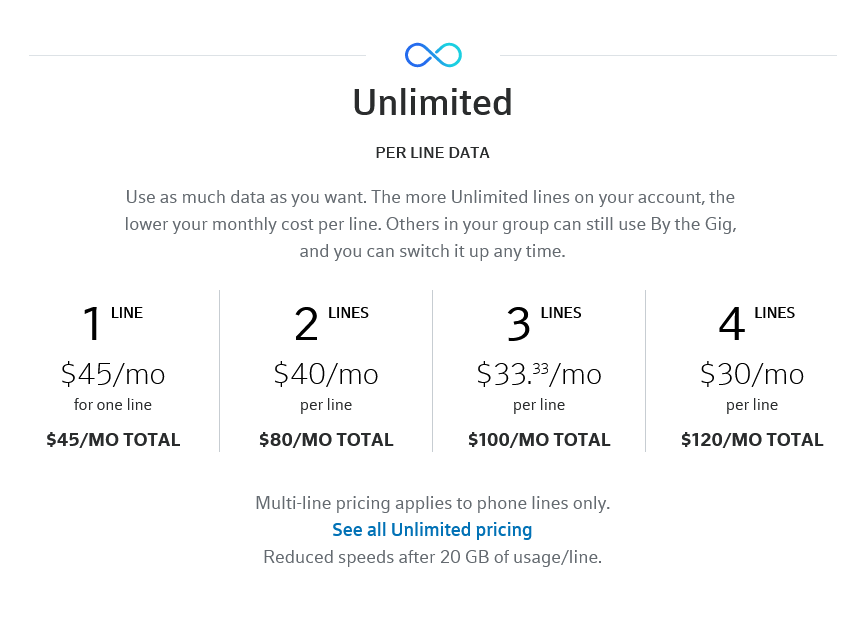Select the 4 LINES pricing option
Viewport: 864px width, 635px height.
tap(751, 323)
